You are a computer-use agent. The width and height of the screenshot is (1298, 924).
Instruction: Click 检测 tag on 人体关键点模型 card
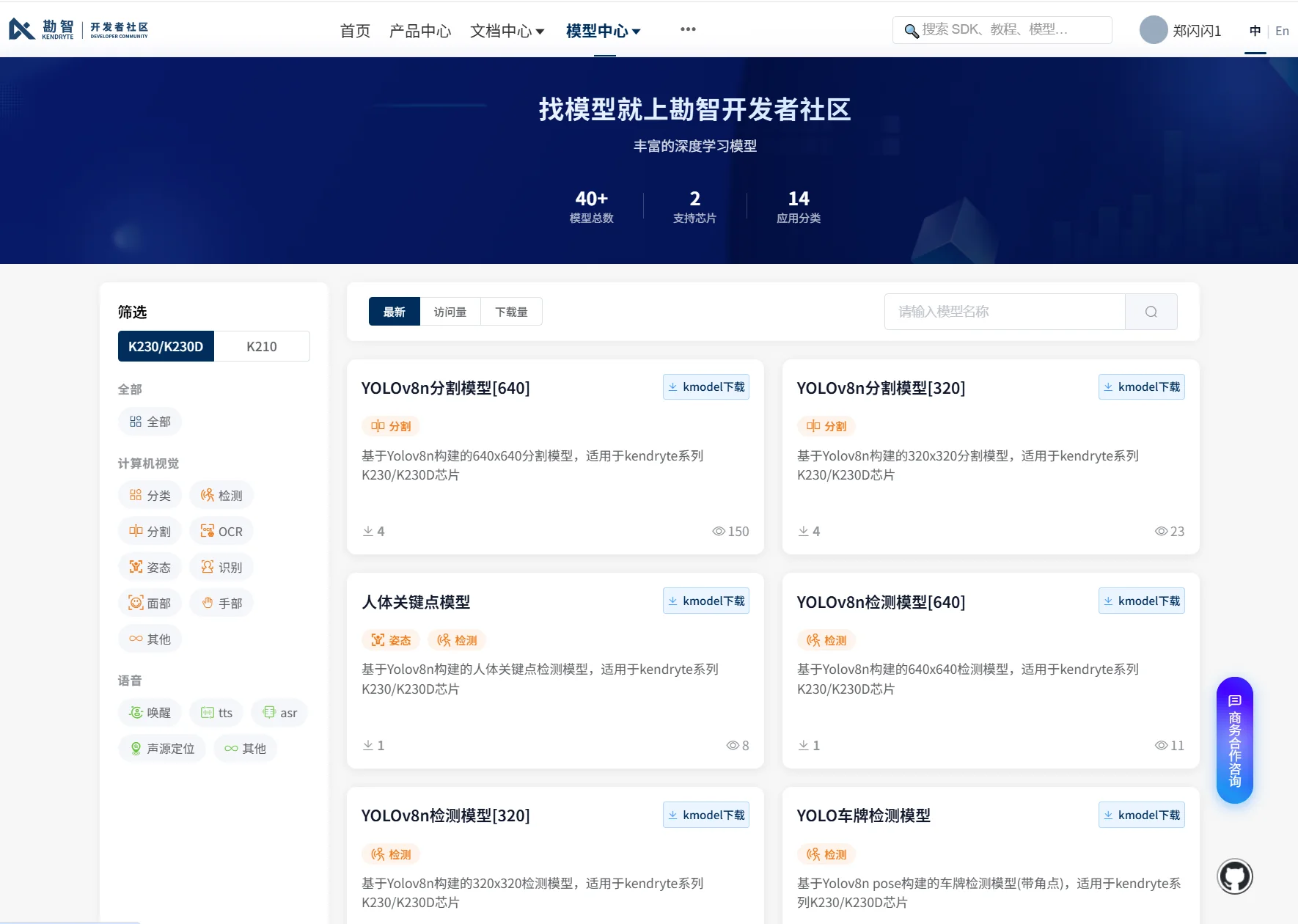[x=457, y=640]
